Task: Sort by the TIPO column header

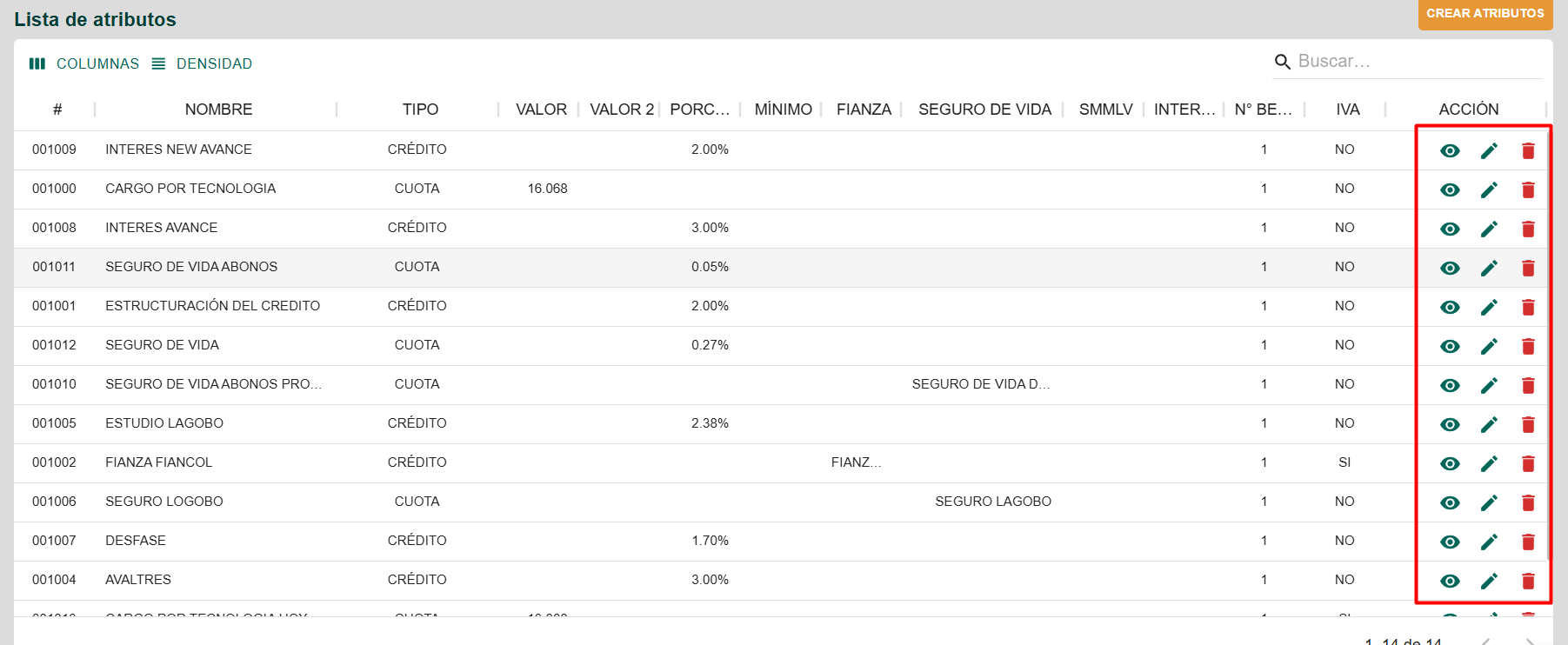Action: [420, 110]
